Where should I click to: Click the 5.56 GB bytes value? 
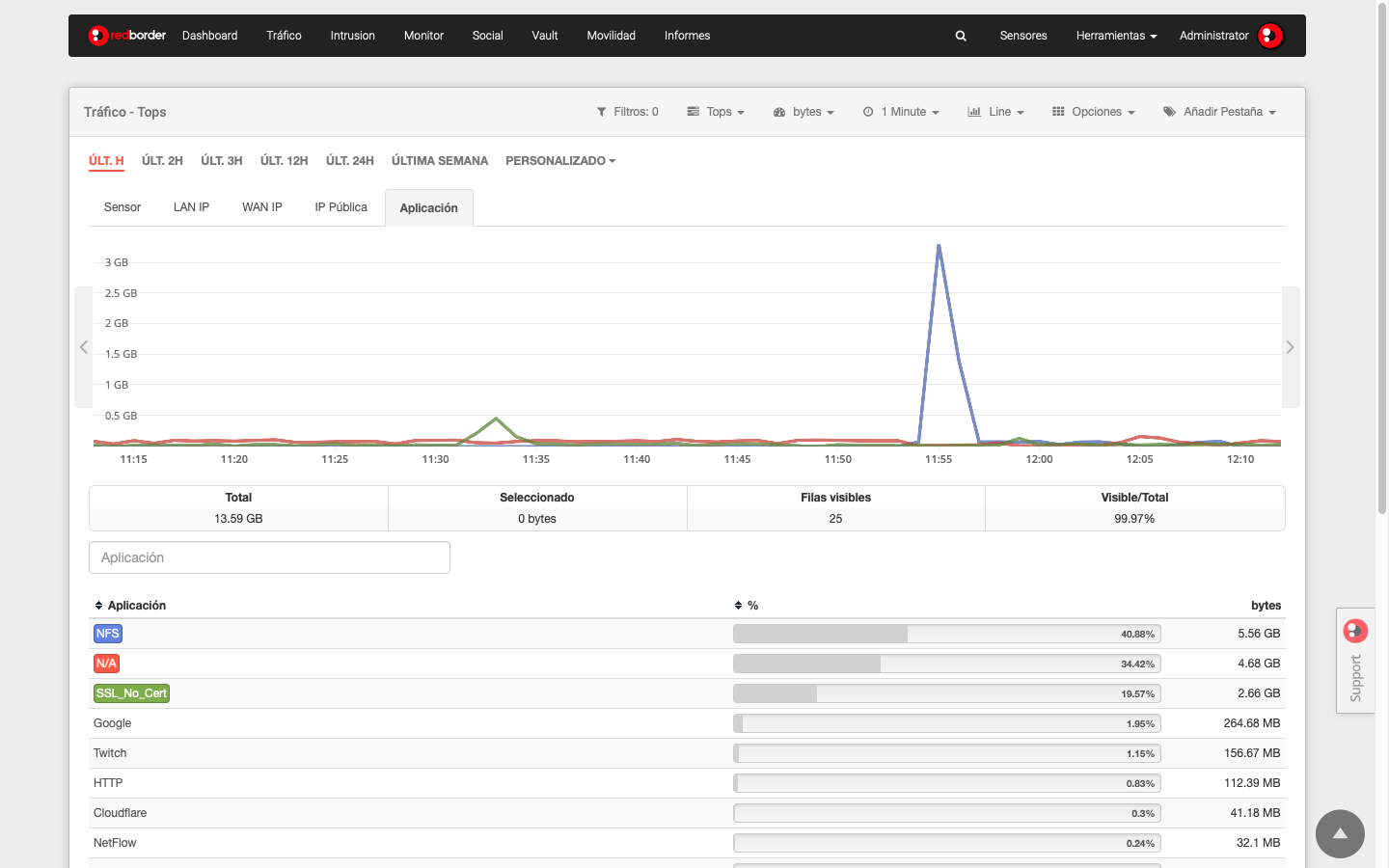point(1259,634)
